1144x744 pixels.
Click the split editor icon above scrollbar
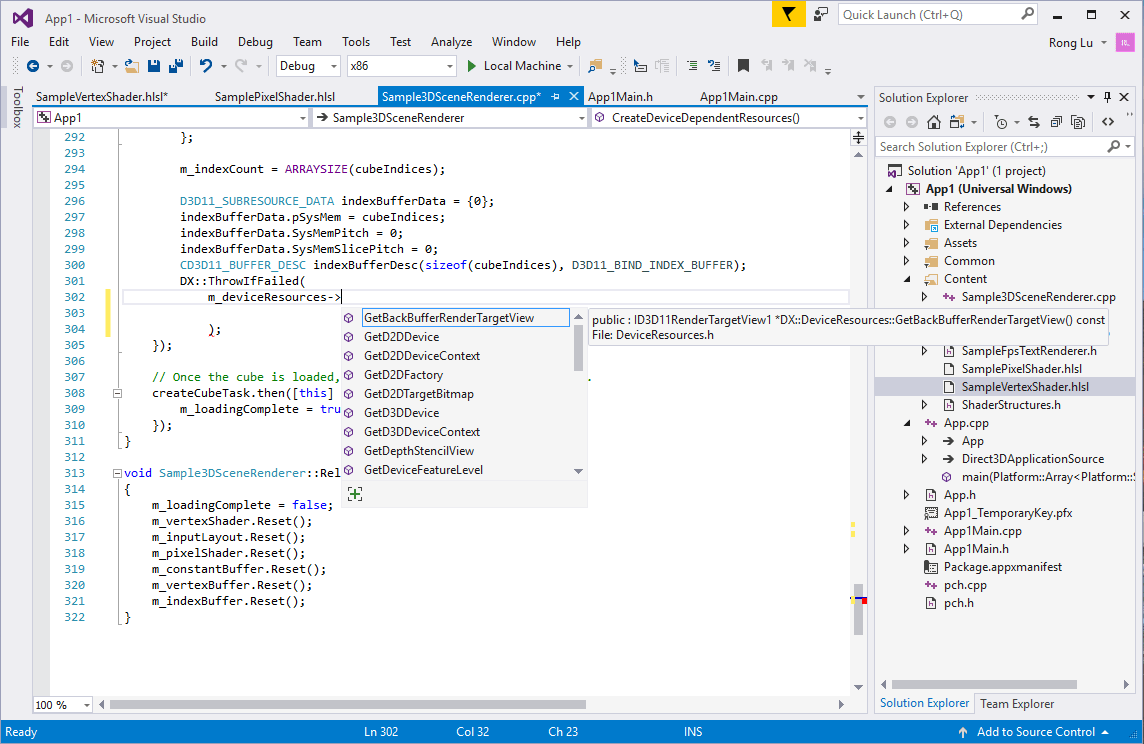859,137
